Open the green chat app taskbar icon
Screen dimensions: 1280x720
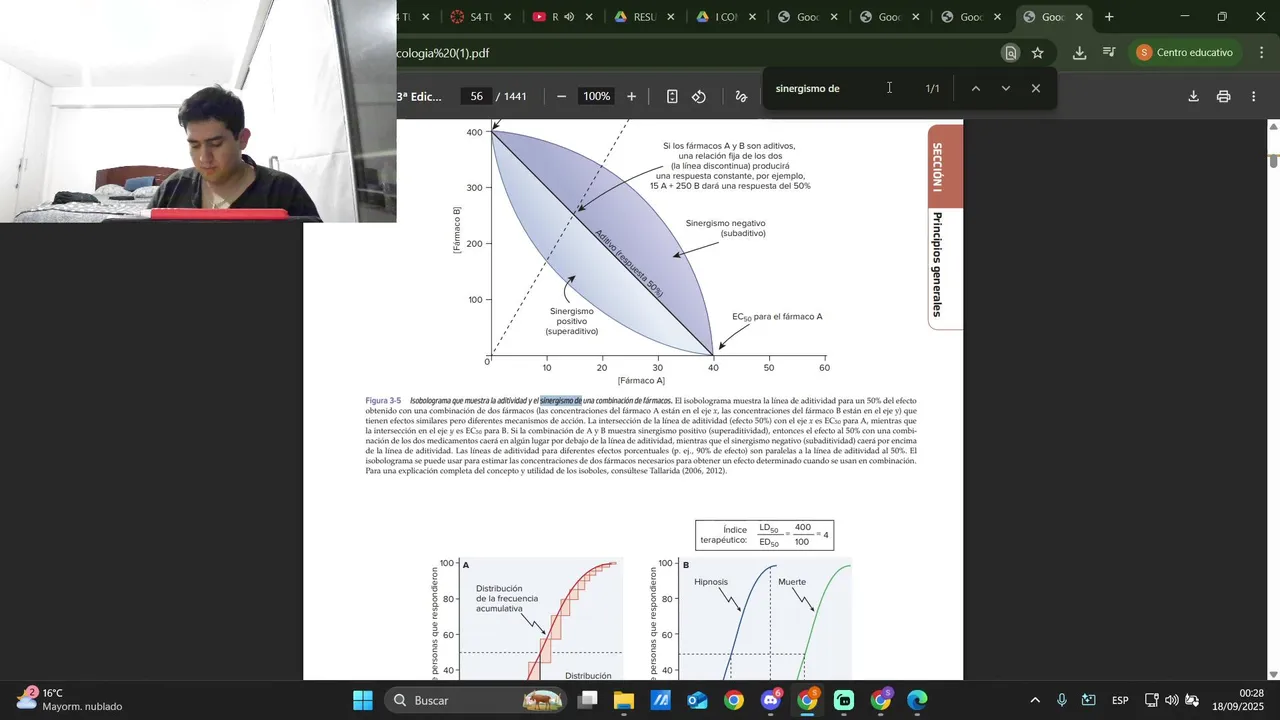[x=844, y=700]
